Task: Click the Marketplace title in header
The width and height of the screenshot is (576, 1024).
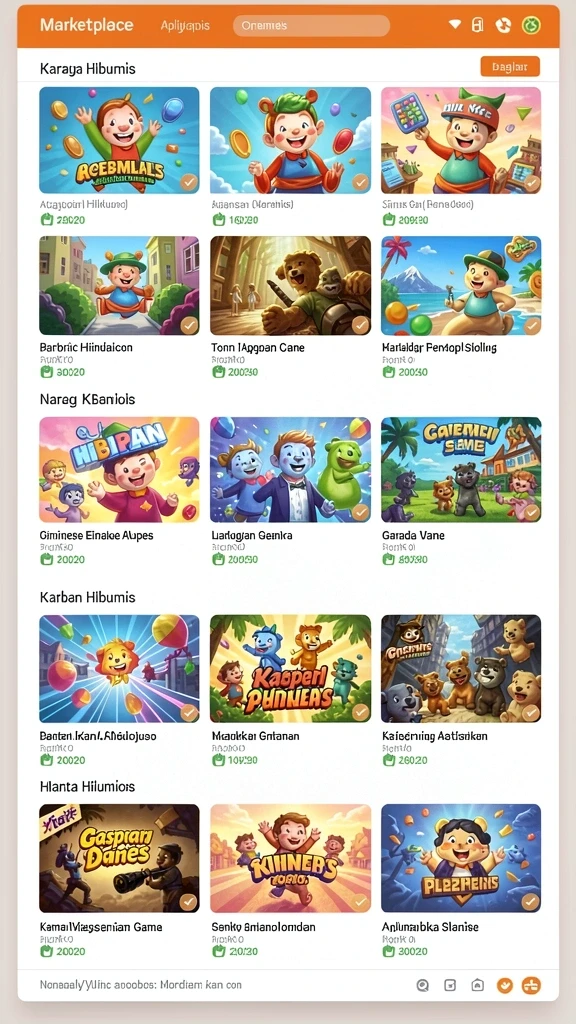Action: click(x=86, y=25)
